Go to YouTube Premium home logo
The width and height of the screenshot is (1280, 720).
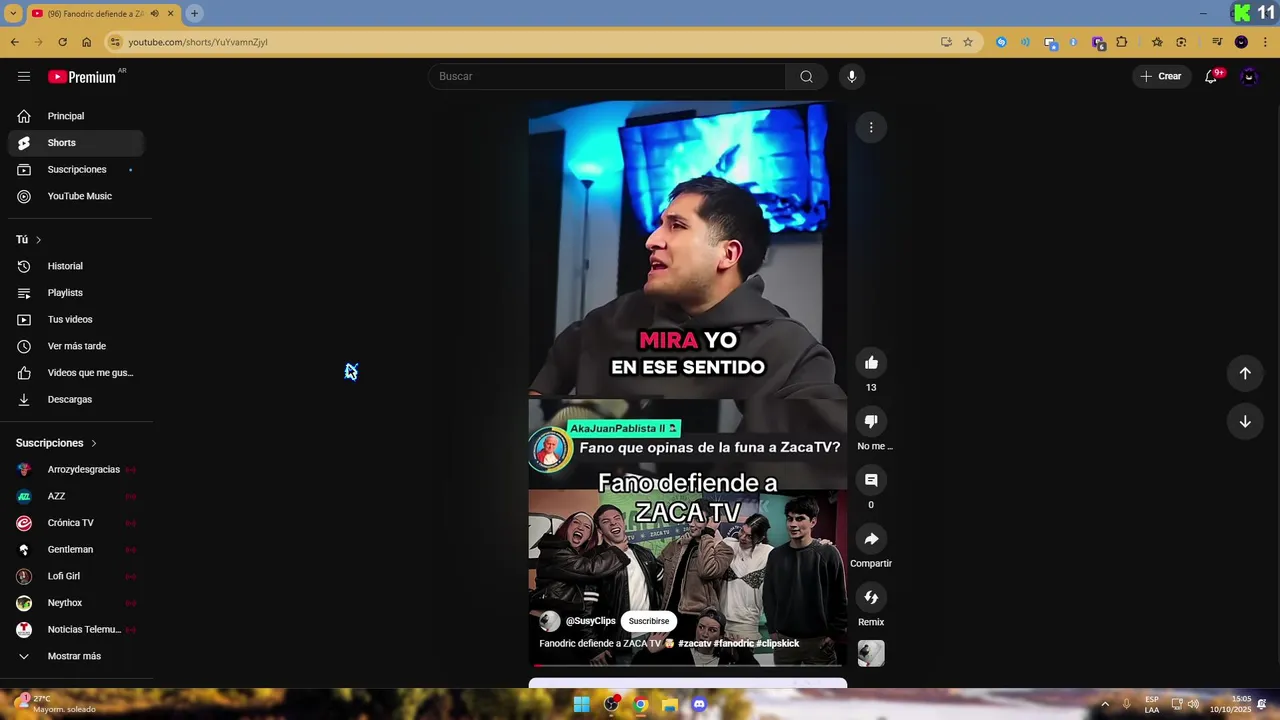tap(82, 77)
